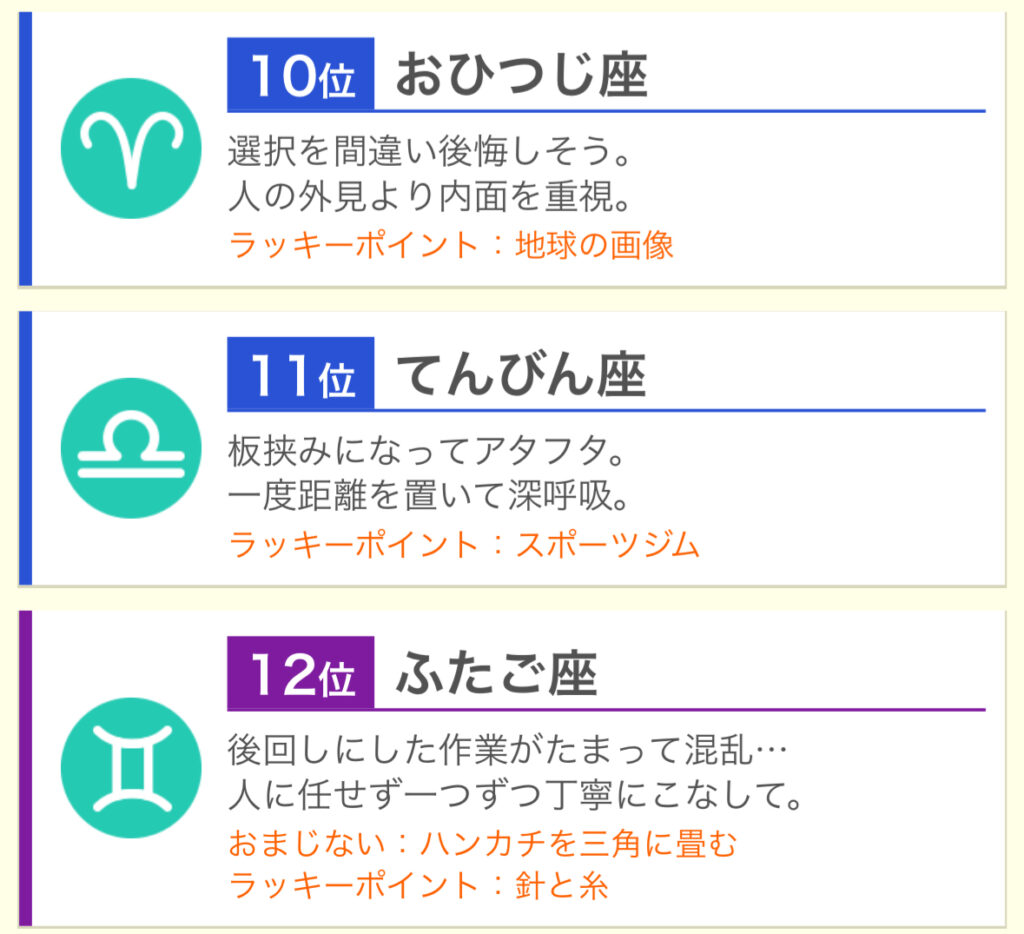
Task: Open the てんびん座 heading
Action: (521, 375)
